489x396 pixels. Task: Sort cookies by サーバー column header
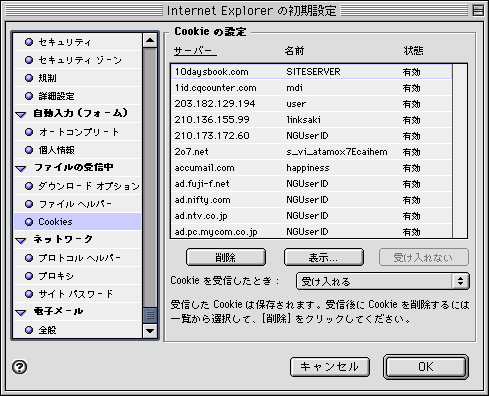click(x=195, y=51)
